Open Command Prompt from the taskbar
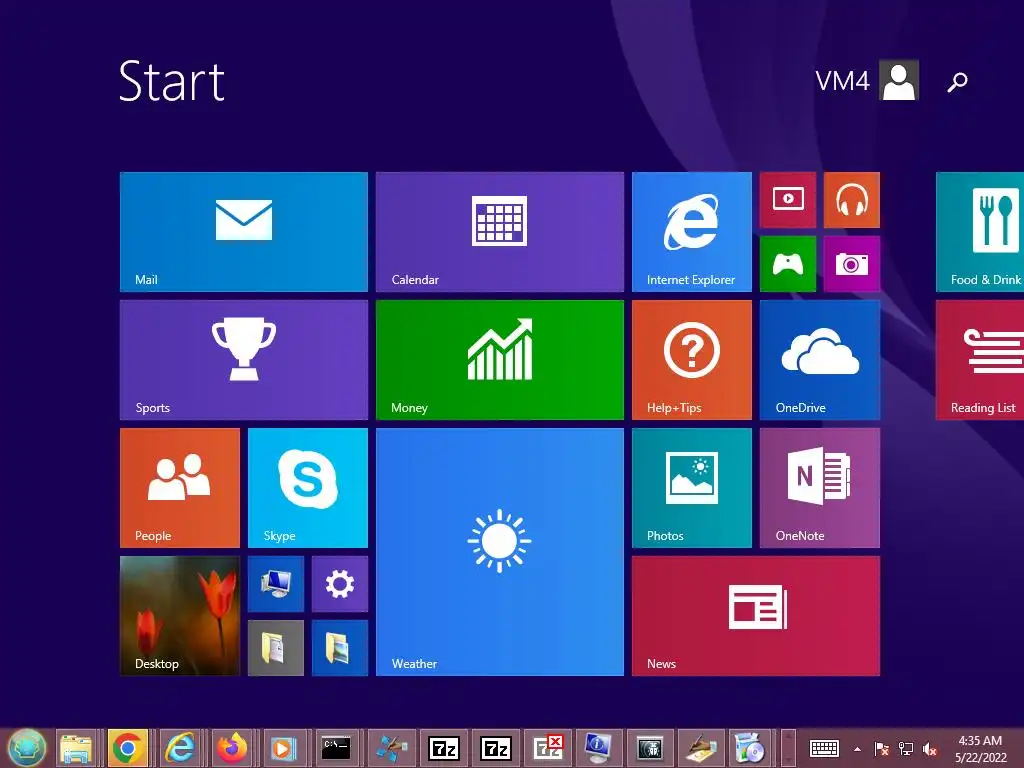Image resolution: width=1024 pixels, height=768 pixels. (x=336, y=748)
